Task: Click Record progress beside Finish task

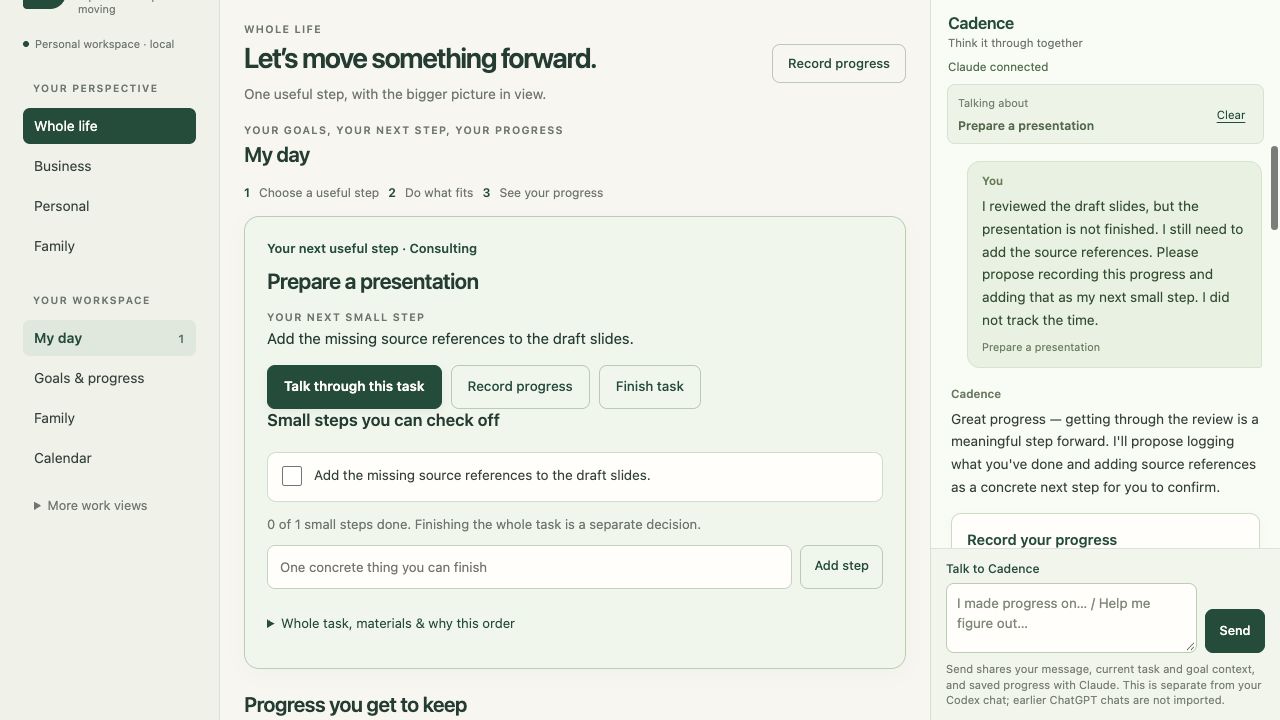Action: point(520,387)
